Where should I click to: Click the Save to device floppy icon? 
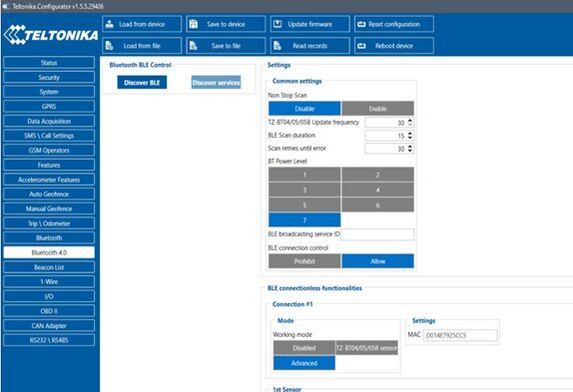pos(193,24)
